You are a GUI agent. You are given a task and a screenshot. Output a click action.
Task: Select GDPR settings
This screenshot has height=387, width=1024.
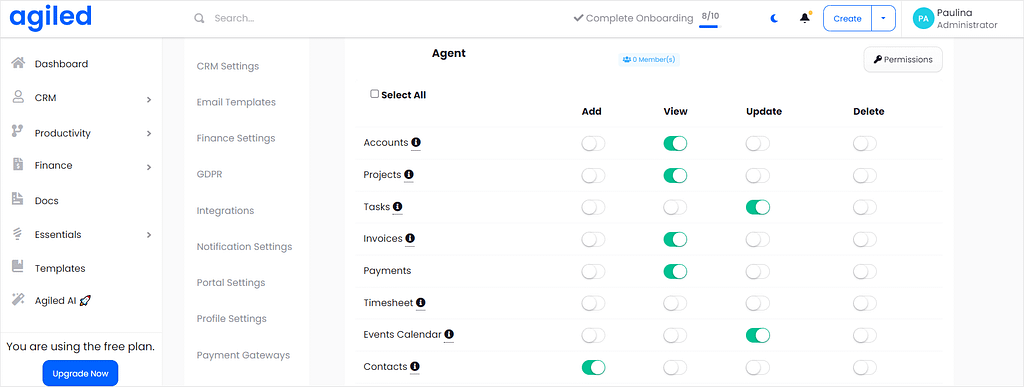tap(210, 174)
